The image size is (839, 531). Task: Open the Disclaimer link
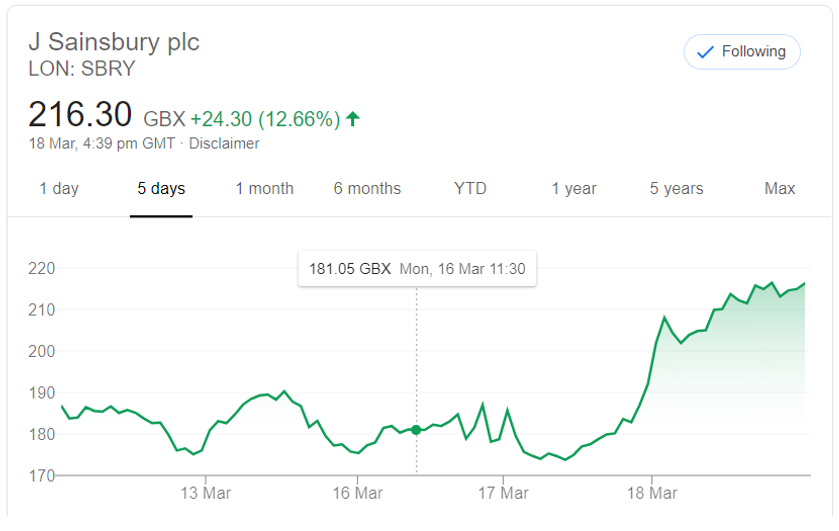coord(224,143)
